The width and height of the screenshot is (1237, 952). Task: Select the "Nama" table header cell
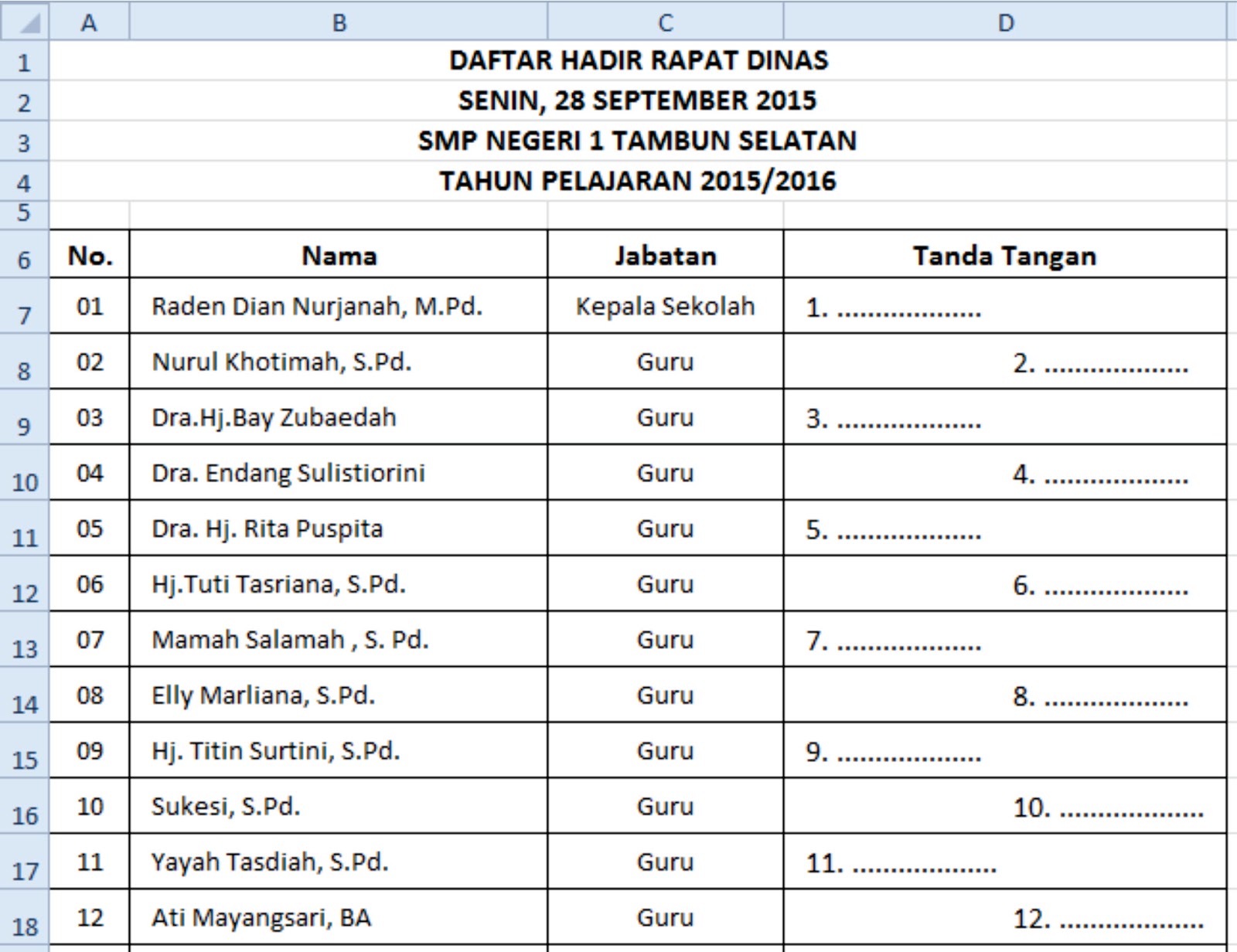[339, 254]
